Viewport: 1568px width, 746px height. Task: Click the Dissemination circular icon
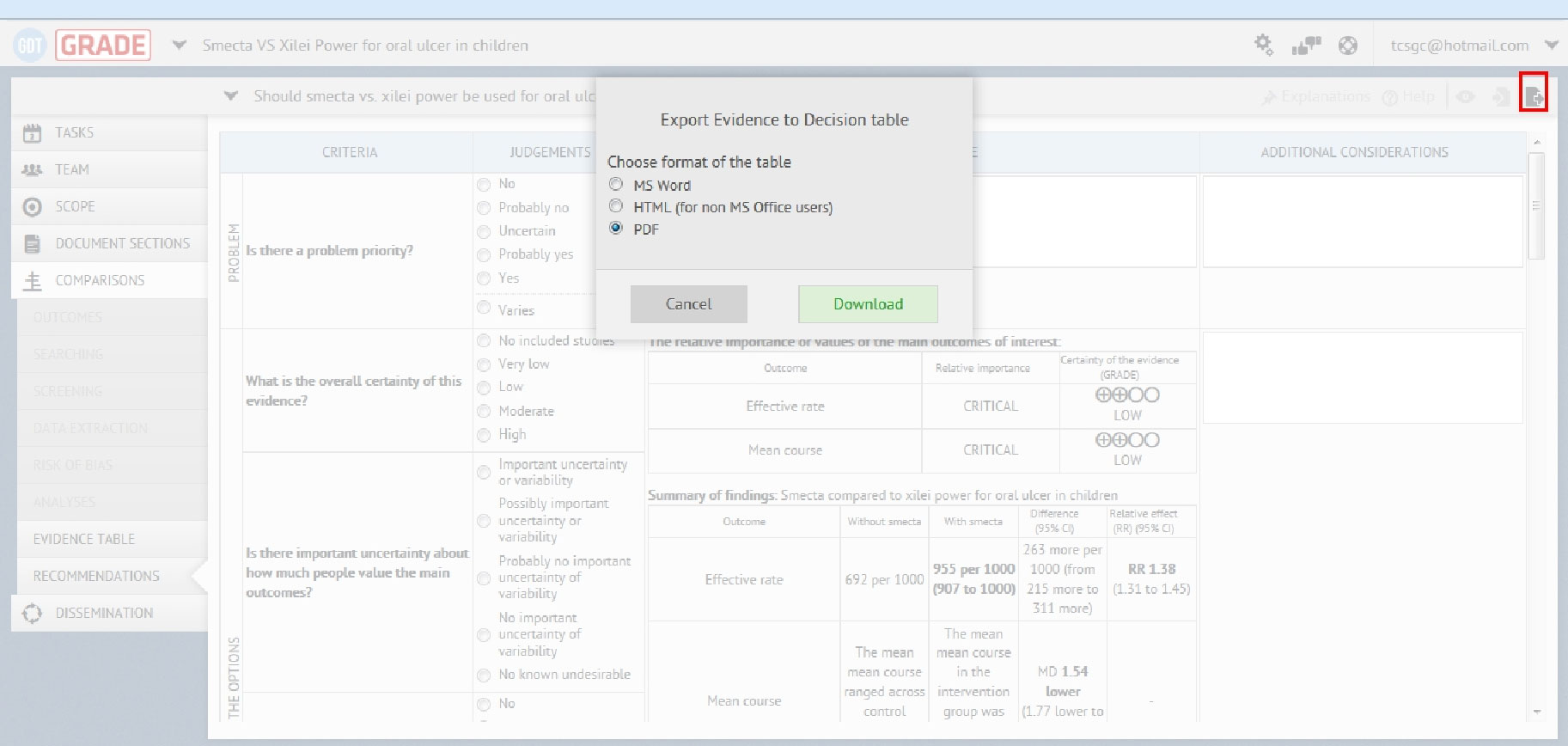click(x=32, y=613)
